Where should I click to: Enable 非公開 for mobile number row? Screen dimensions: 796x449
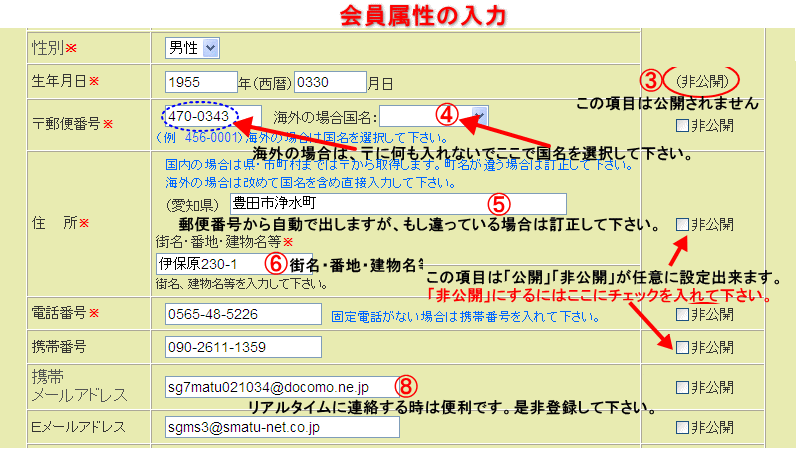coord(682,347)
